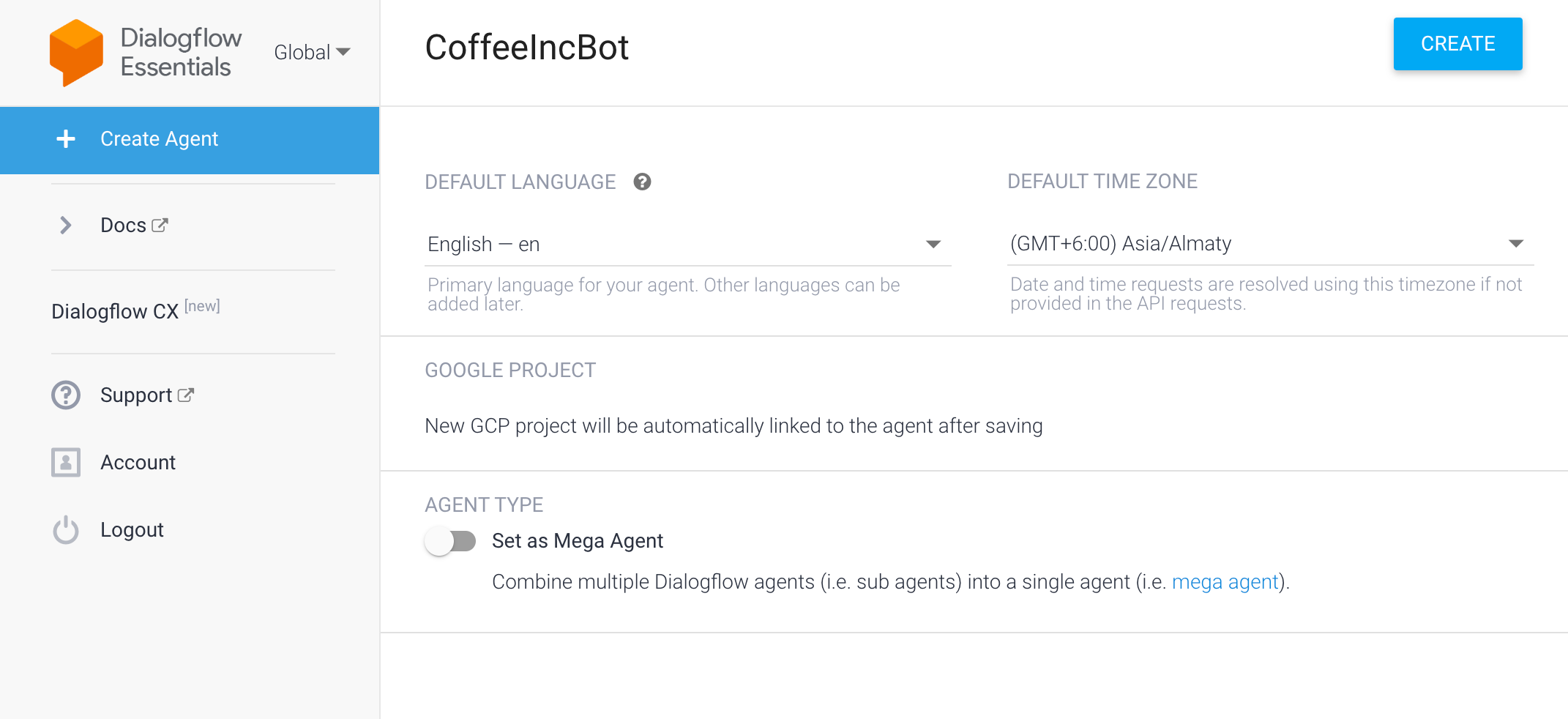Click the GOOGLE PROJECT heading
1568x719 pixels.
[510, 370]
